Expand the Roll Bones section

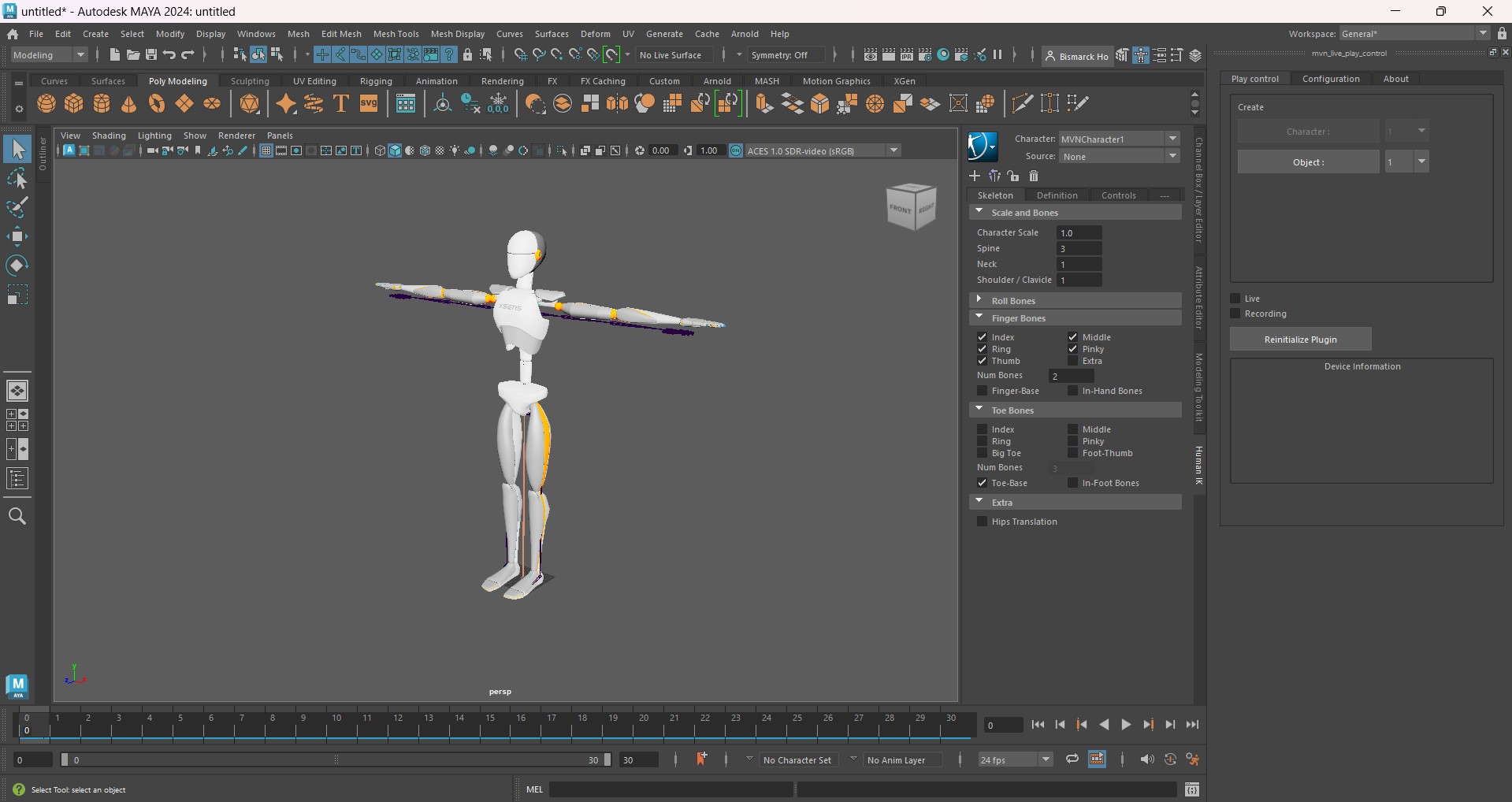tap(1075, 301)
